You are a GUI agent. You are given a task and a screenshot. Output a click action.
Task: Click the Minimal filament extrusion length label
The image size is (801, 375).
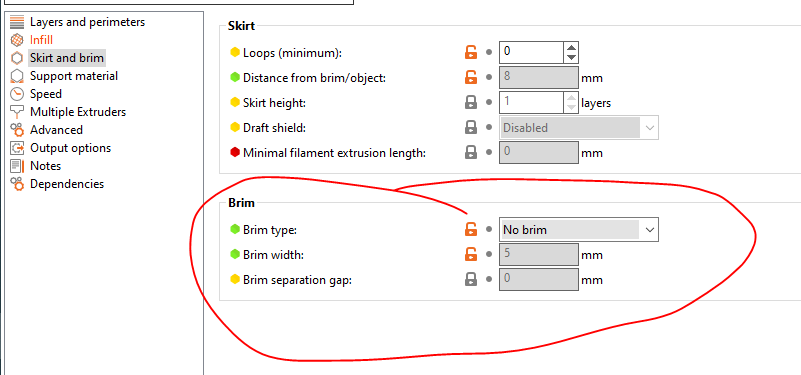pyautogui.click(x=335, y=153)
